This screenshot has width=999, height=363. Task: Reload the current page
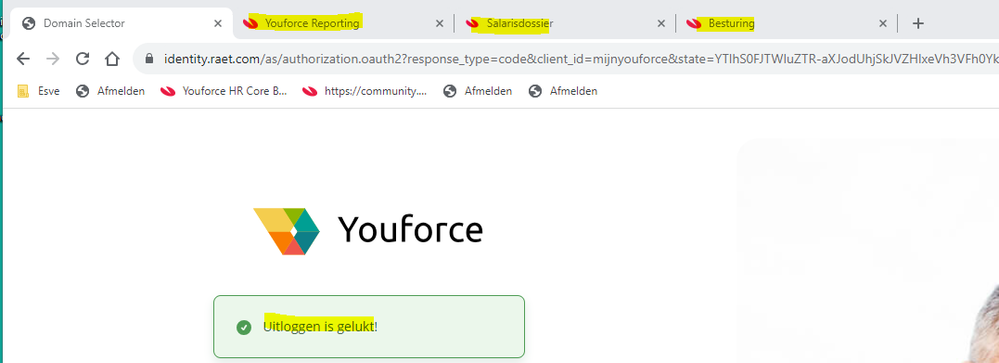(82, 59)
